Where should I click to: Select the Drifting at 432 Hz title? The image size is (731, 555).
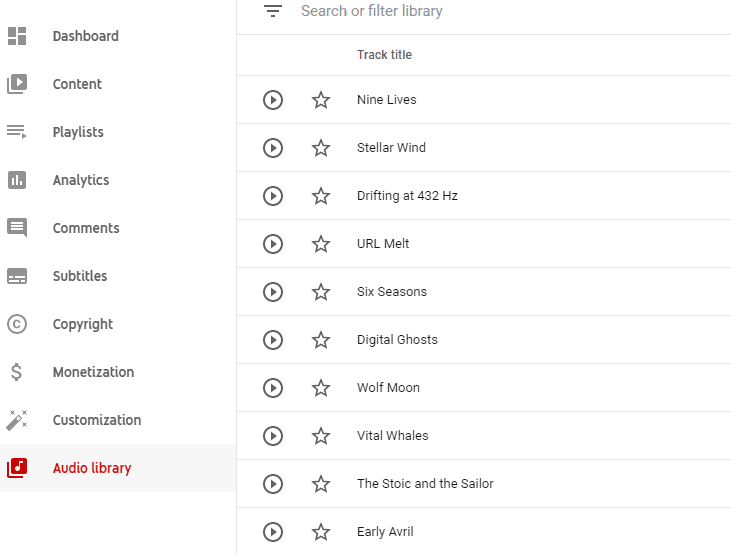[407, 196]
